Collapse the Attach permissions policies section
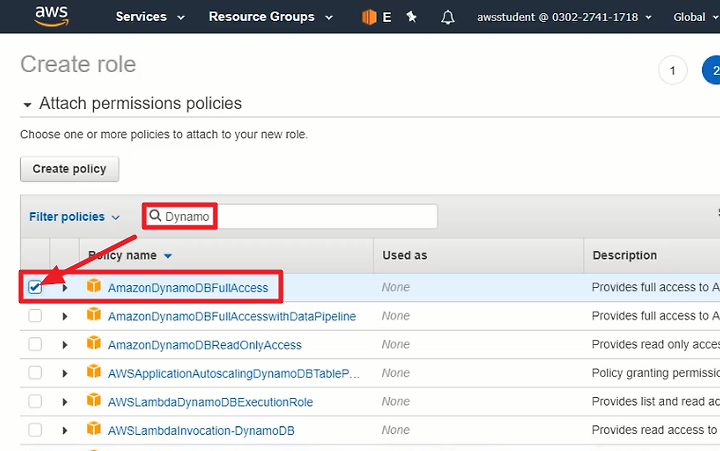Viewport: 720px width, 451px height. click(x=27, y=105)
